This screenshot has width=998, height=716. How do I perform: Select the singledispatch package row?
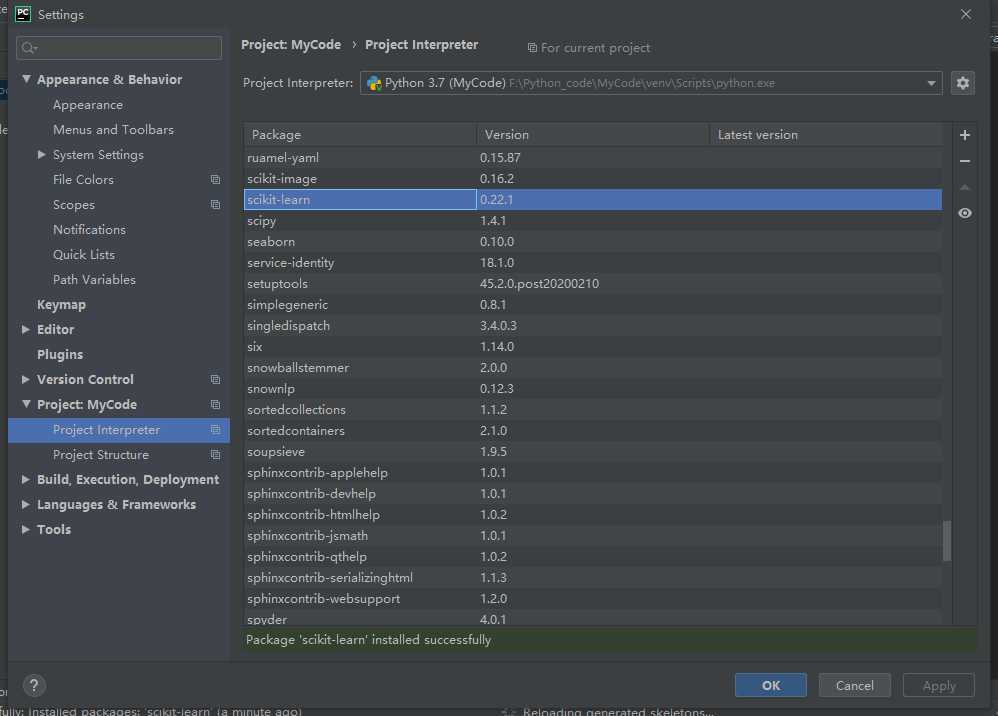pyautogui.click(x=593, y=326)
